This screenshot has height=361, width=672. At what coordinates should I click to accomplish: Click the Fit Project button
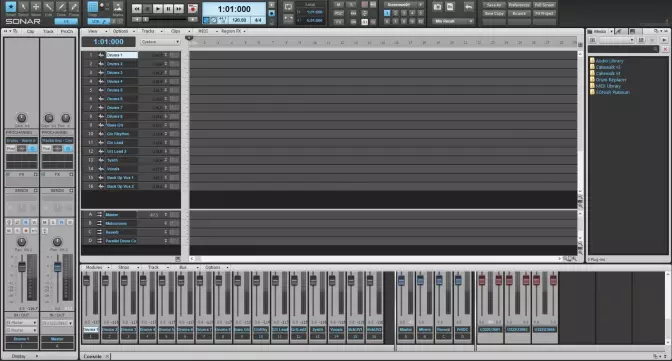coord(544,13)
